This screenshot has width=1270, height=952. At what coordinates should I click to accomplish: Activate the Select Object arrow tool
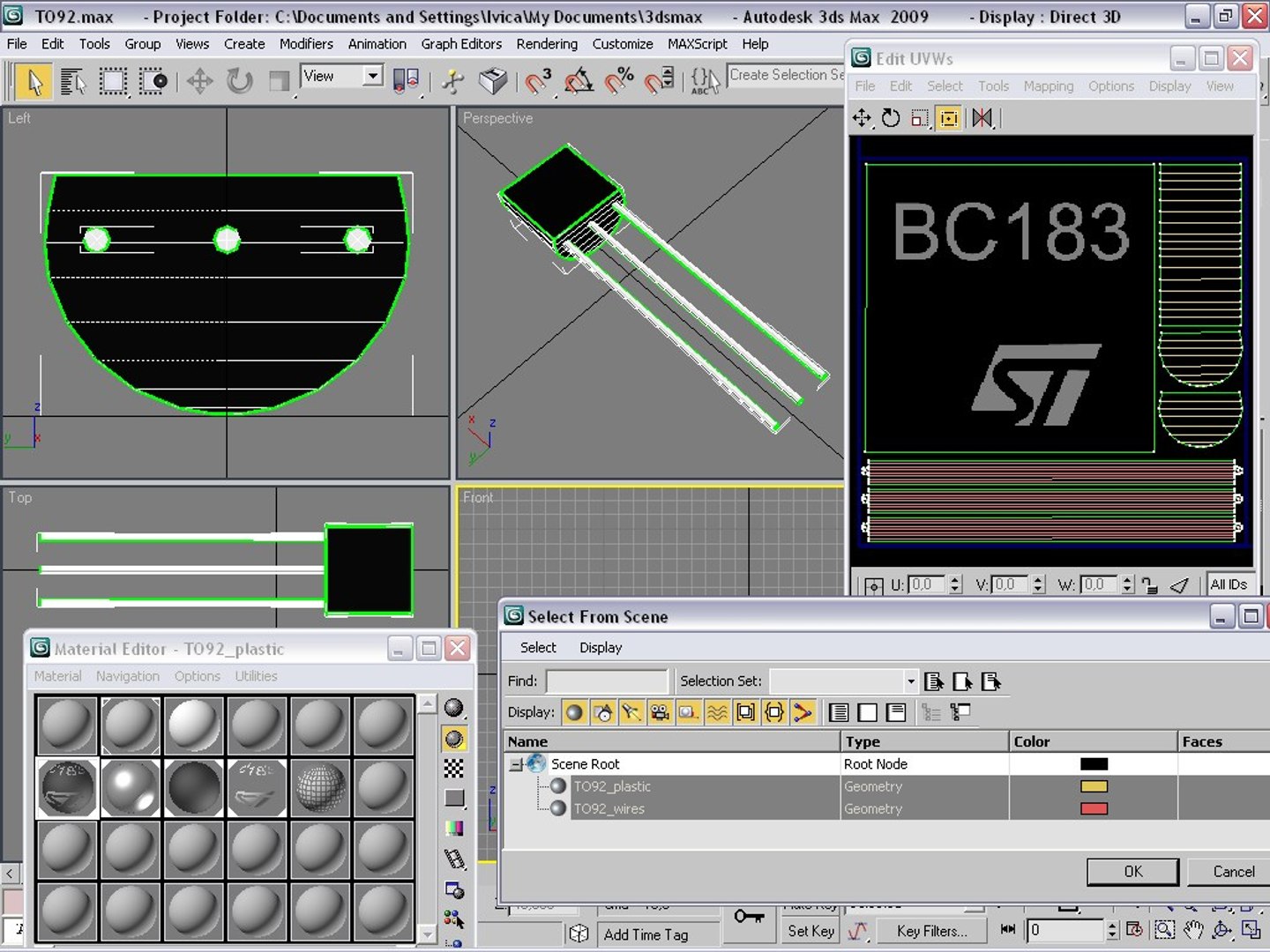(x=34, y=82)
